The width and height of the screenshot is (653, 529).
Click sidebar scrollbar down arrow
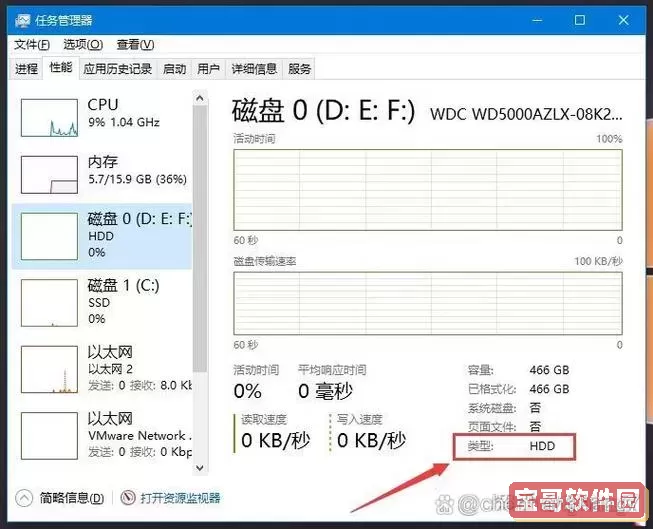tap(199, 468)
